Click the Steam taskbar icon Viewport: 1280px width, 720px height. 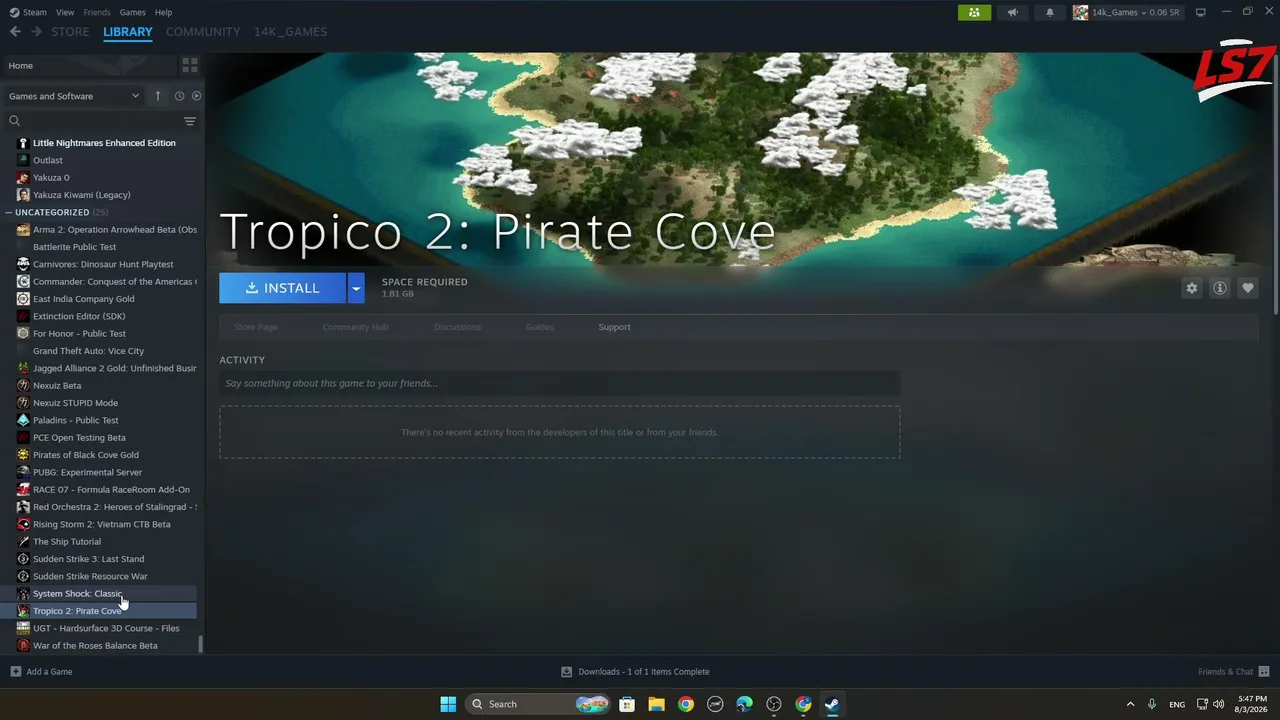[x=832, y=704]
